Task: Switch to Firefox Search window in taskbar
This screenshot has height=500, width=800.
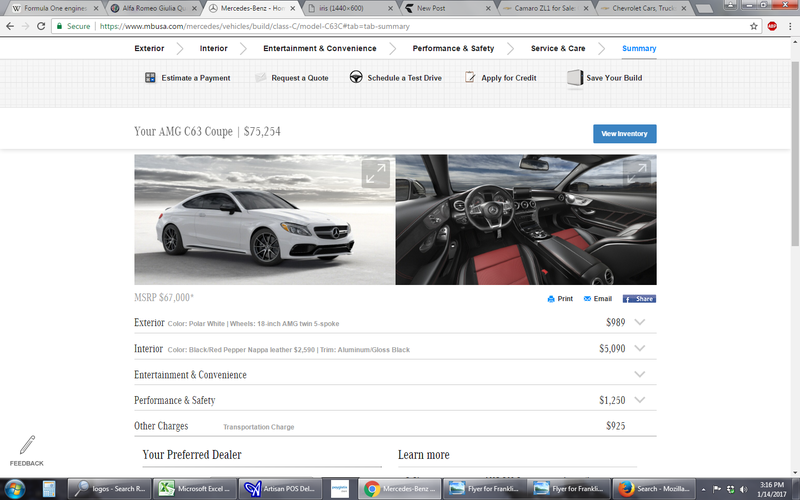Action: point(653,489)
